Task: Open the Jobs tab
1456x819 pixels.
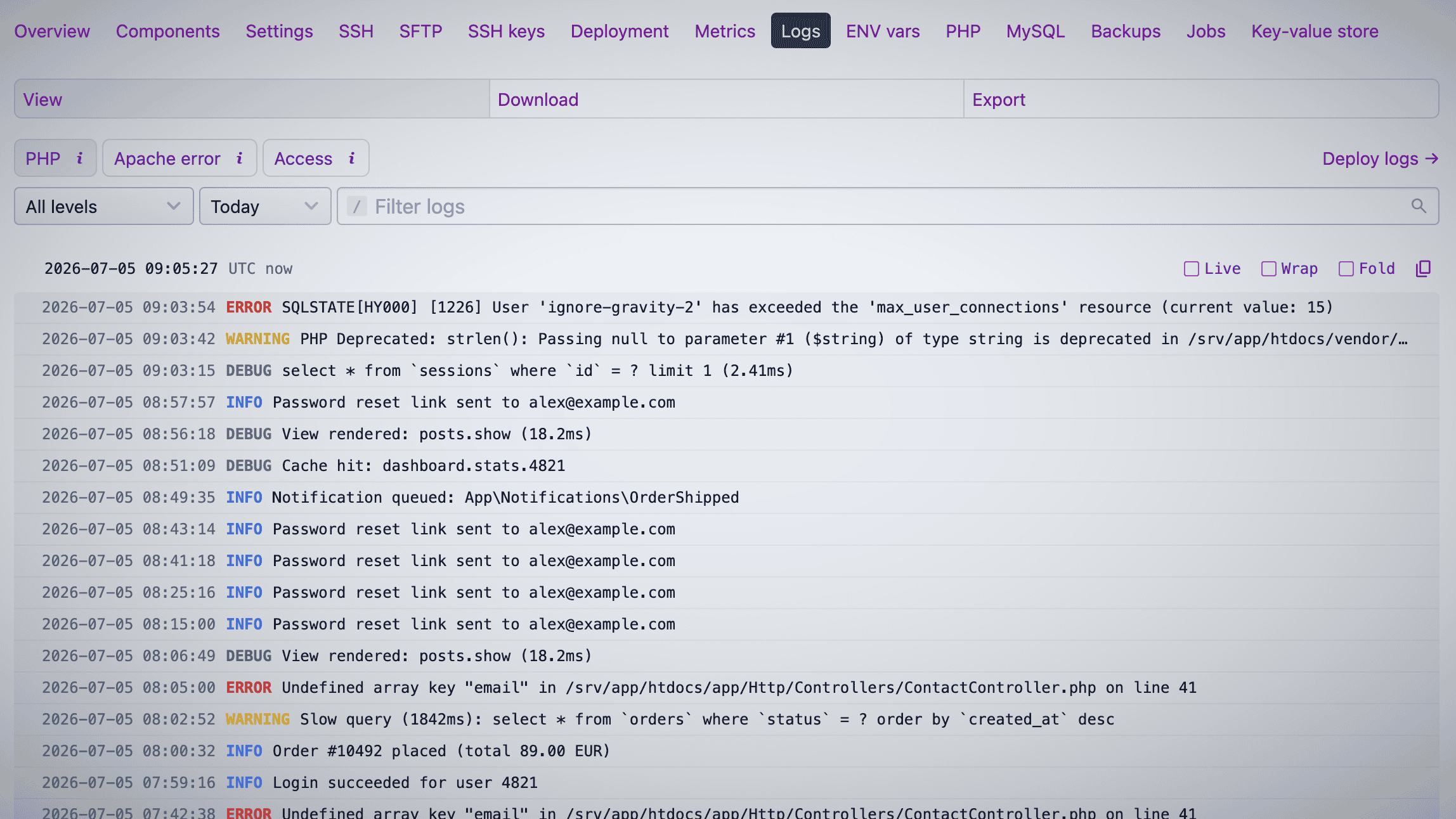Action: (1206, 31)
